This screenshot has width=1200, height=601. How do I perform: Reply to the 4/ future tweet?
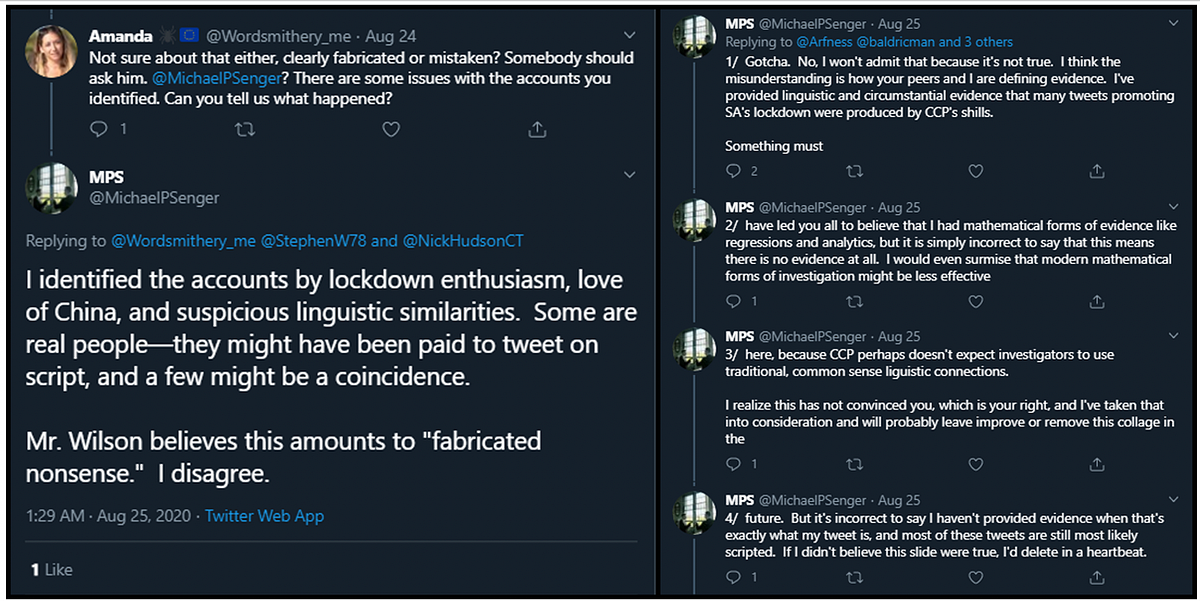click(x=734, y=577)
